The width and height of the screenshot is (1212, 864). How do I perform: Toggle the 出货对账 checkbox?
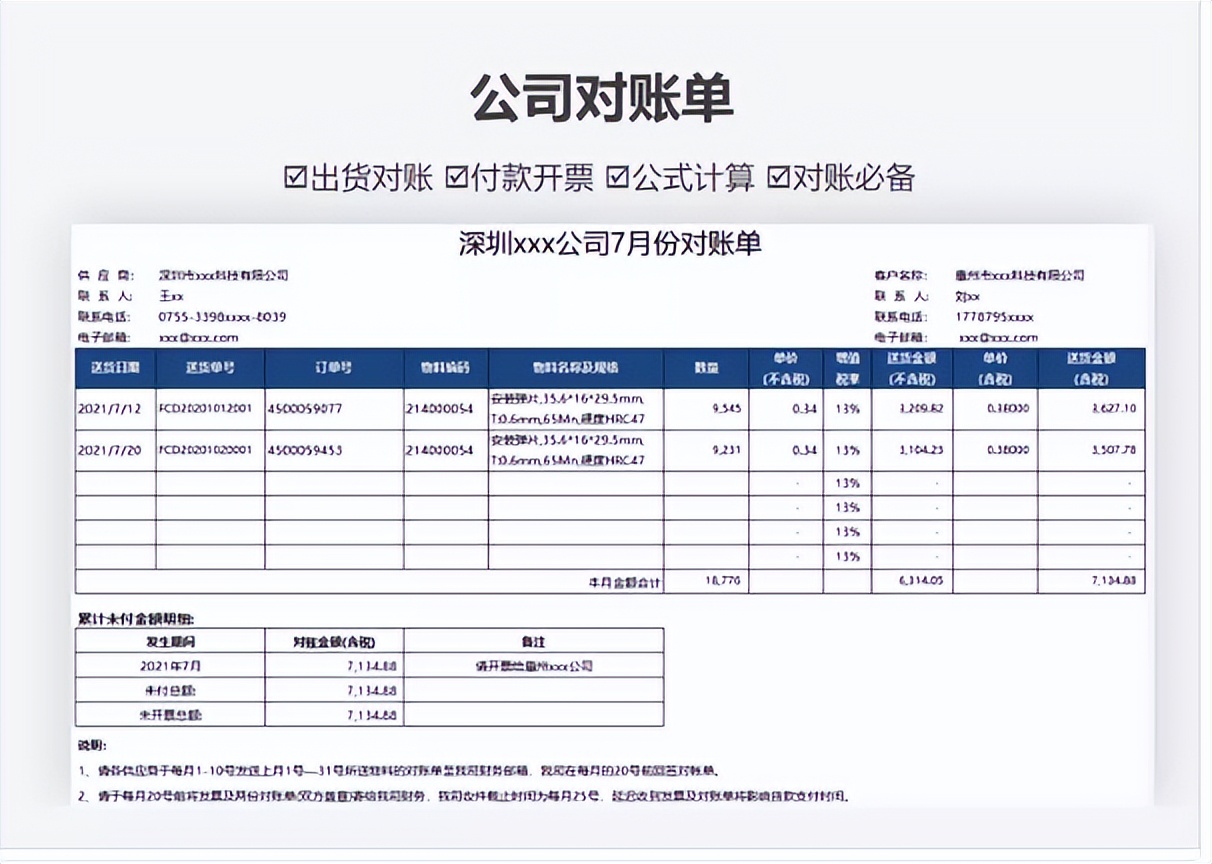[x=295, y=177]
